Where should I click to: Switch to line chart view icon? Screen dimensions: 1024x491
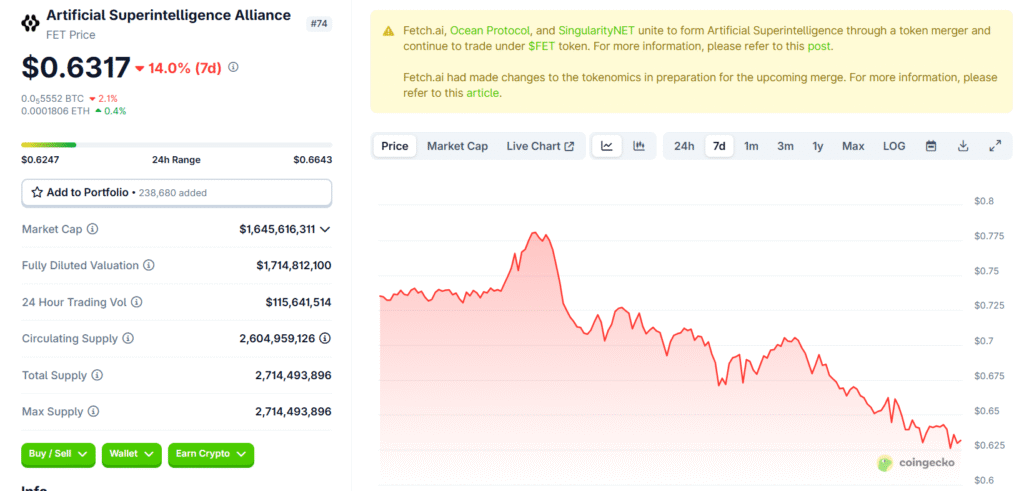click(607, 146)
